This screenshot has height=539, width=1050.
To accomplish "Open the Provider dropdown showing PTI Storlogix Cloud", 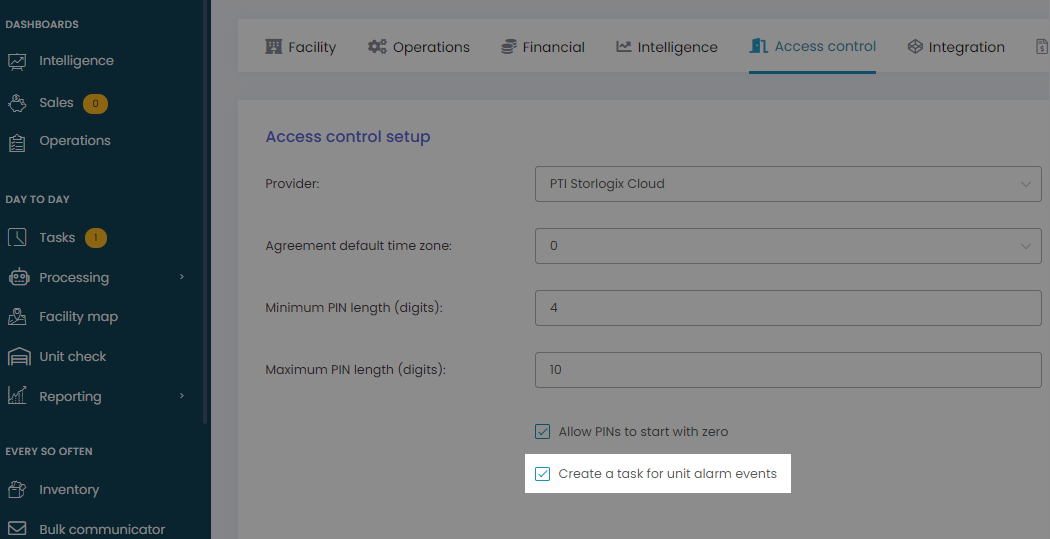I will point(788,183).
